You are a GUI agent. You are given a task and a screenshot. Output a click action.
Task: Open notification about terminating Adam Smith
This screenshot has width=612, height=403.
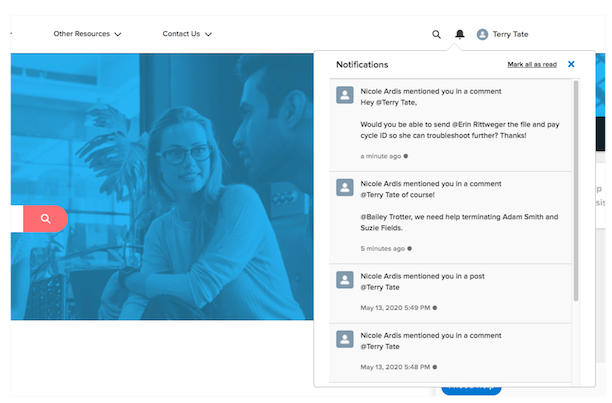point(450,218)
